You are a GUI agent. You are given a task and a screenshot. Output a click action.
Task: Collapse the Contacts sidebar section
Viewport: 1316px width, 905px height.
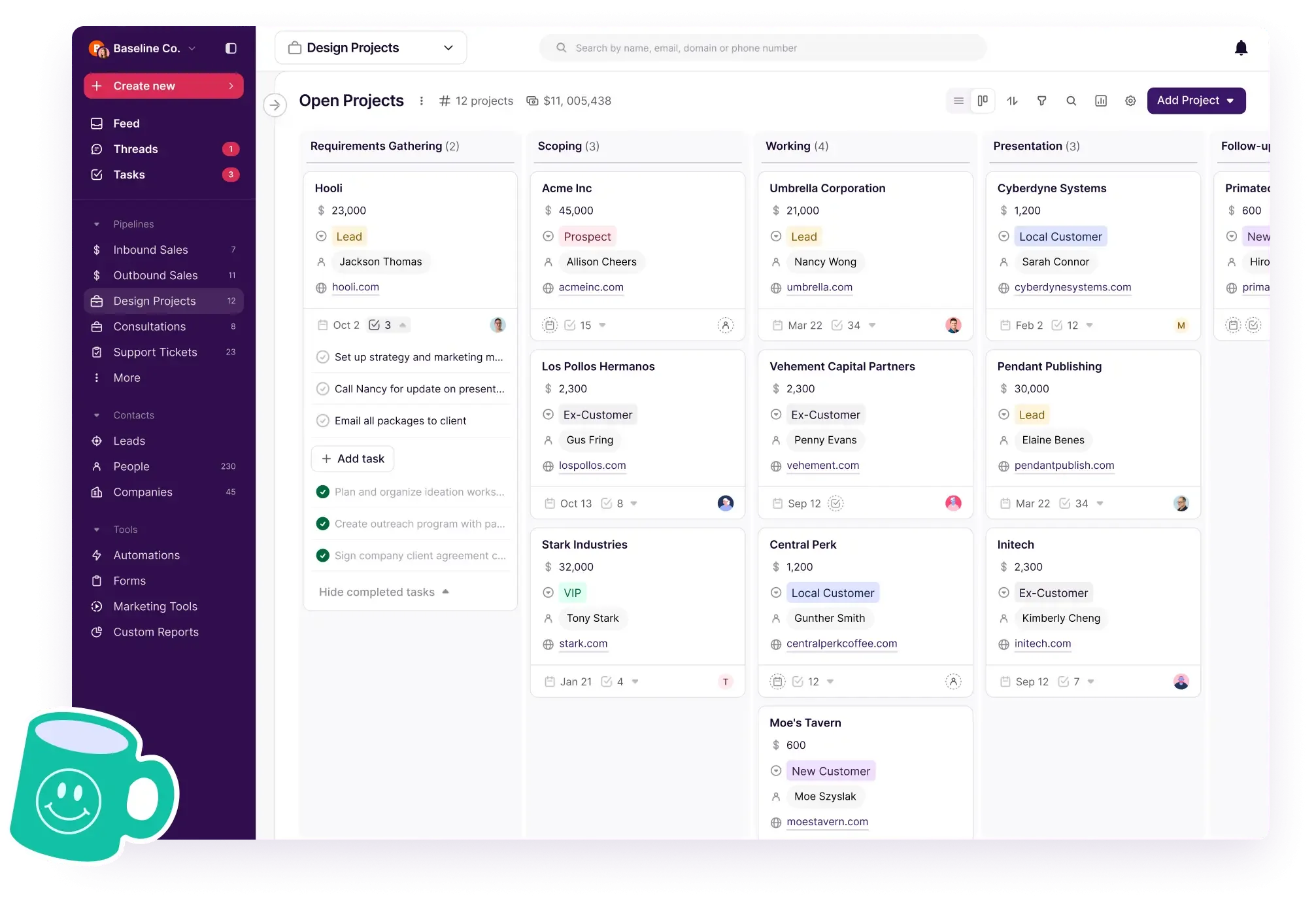click(97, 415)
